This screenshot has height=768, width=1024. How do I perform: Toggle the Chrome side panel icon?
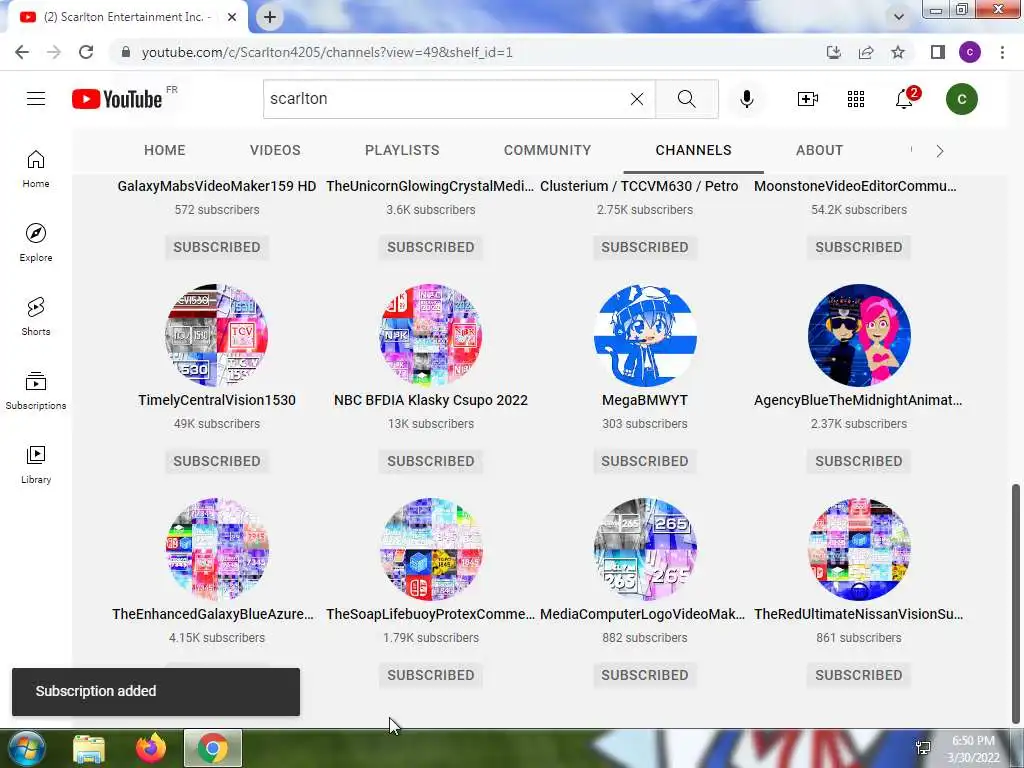pyautogui.click(x=938, y=52)
